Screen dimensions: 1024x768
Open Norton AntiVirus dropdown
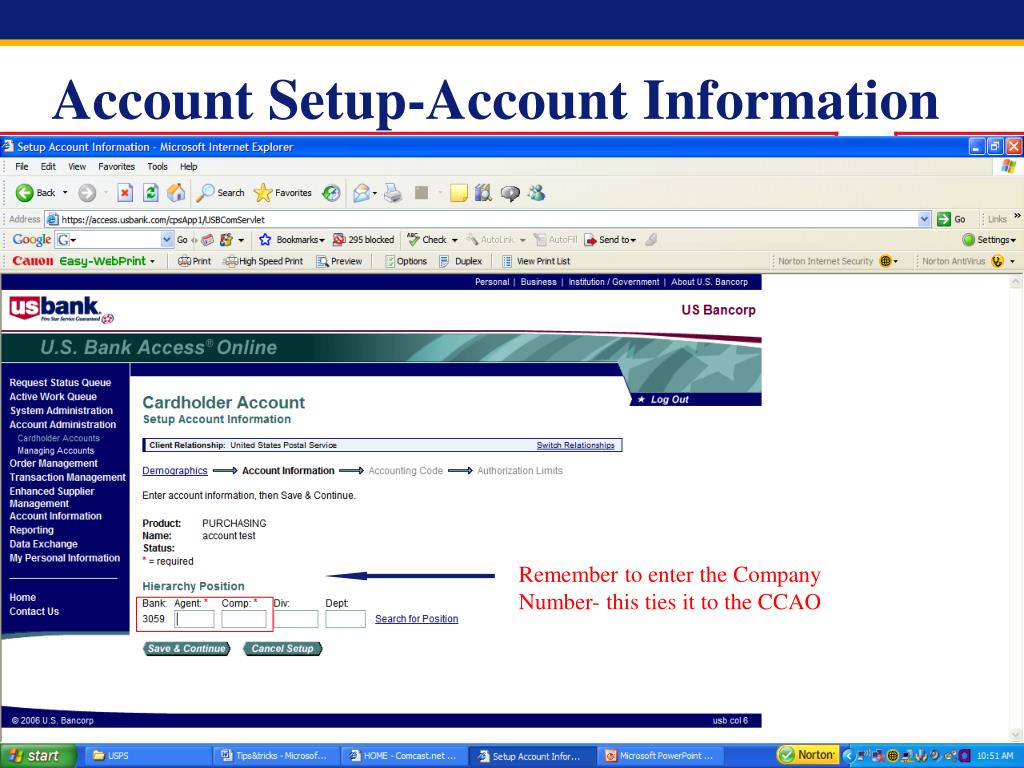[x=1012, y=261]
